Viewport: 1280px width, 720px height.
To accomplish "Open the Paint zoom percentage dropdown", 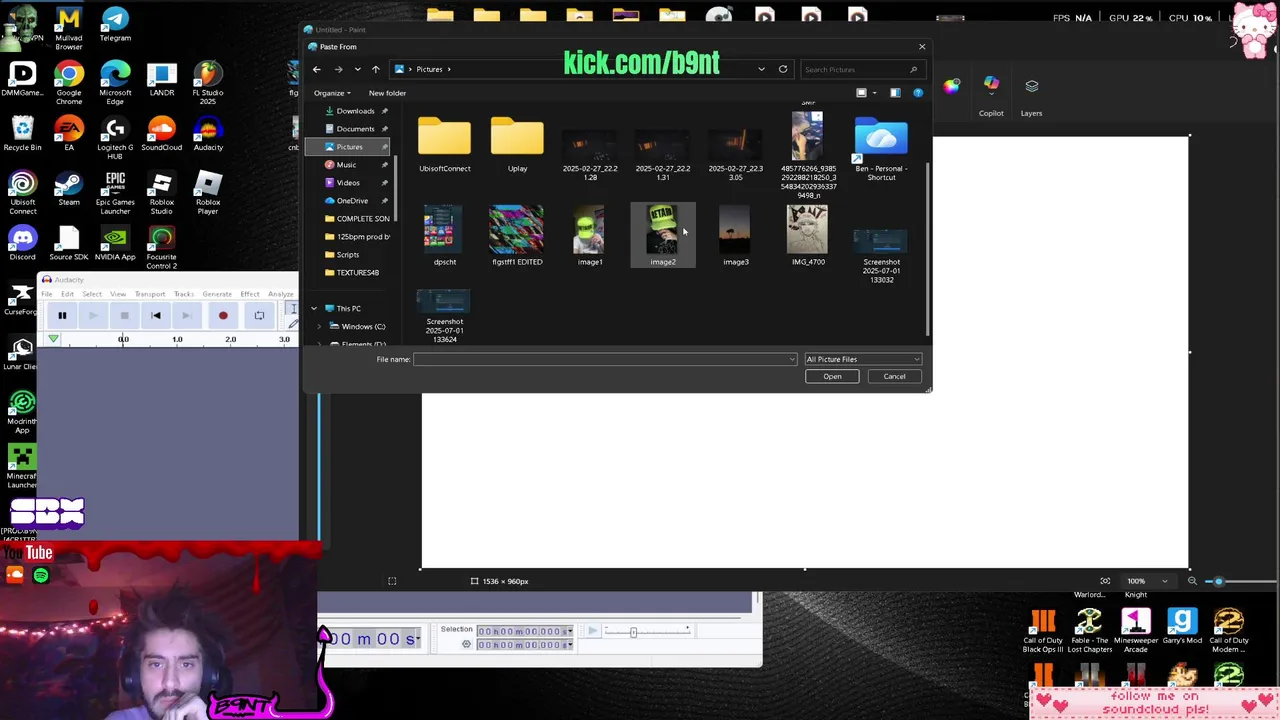I will (1164, 581).
